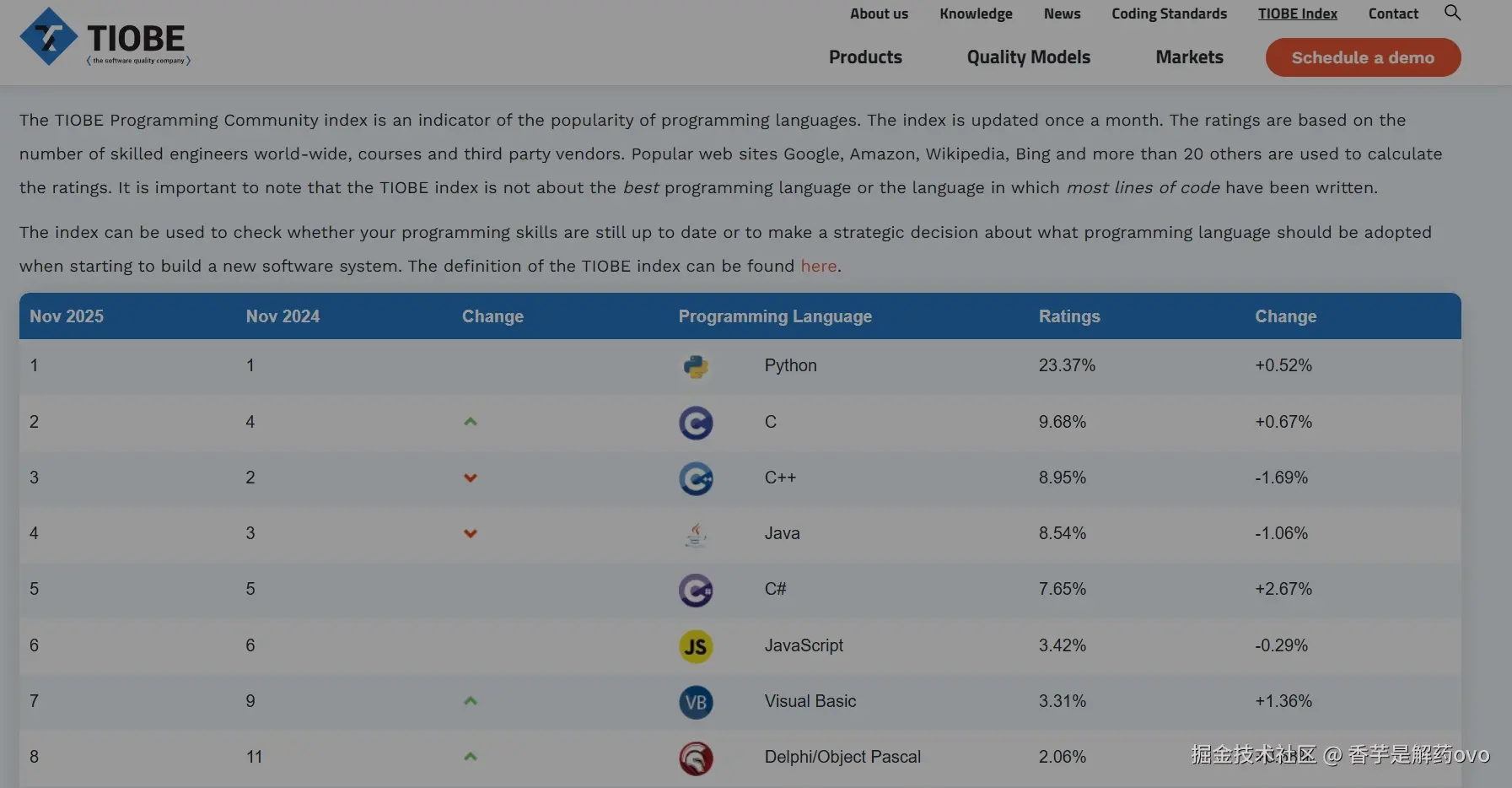Click the C++ language logo
This screenshot has width=1512, height=788.
pos(696,478)
